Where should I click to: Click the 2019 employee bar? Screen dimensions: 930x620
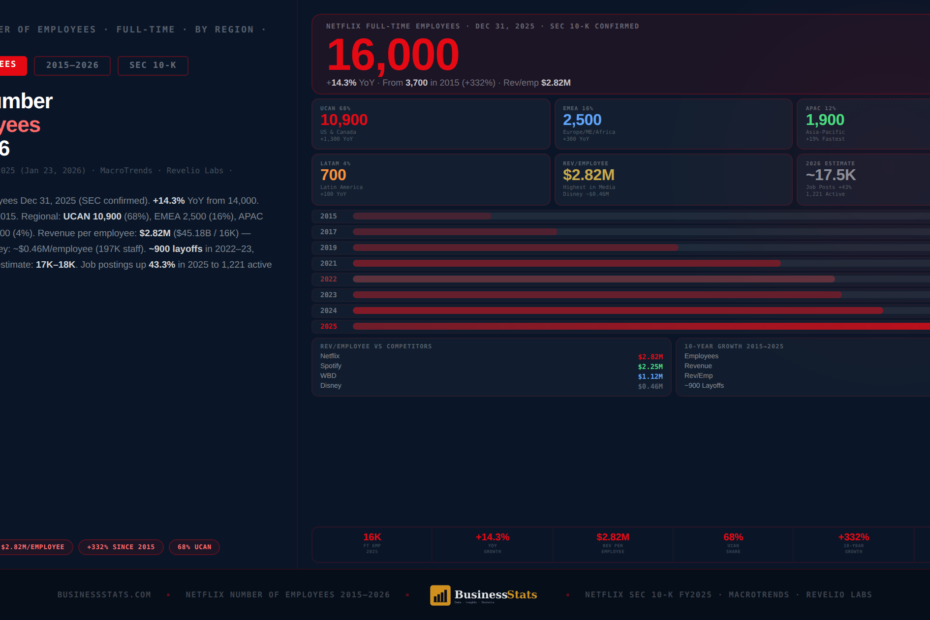tap(515, 248)
